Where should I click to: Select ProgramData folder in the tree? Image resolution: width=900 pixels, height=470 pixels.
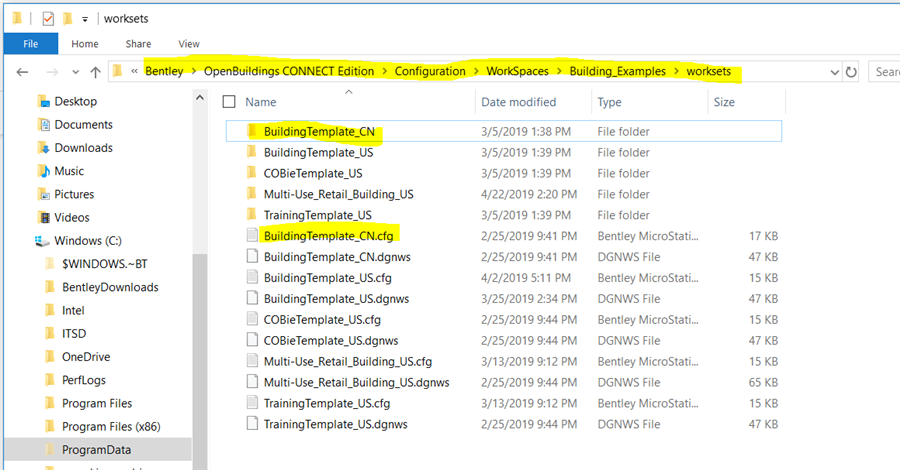[96, 450]
